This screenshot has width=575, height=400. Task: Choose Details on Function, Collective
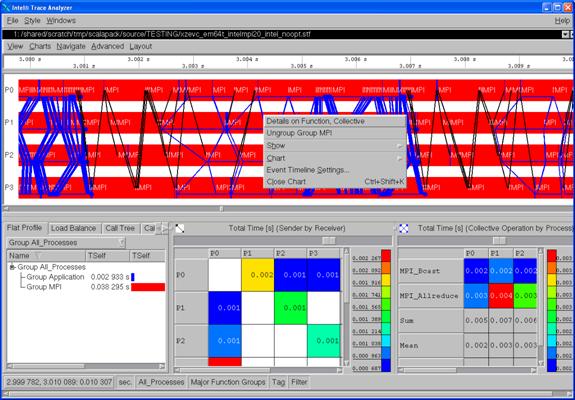[334, 121]
